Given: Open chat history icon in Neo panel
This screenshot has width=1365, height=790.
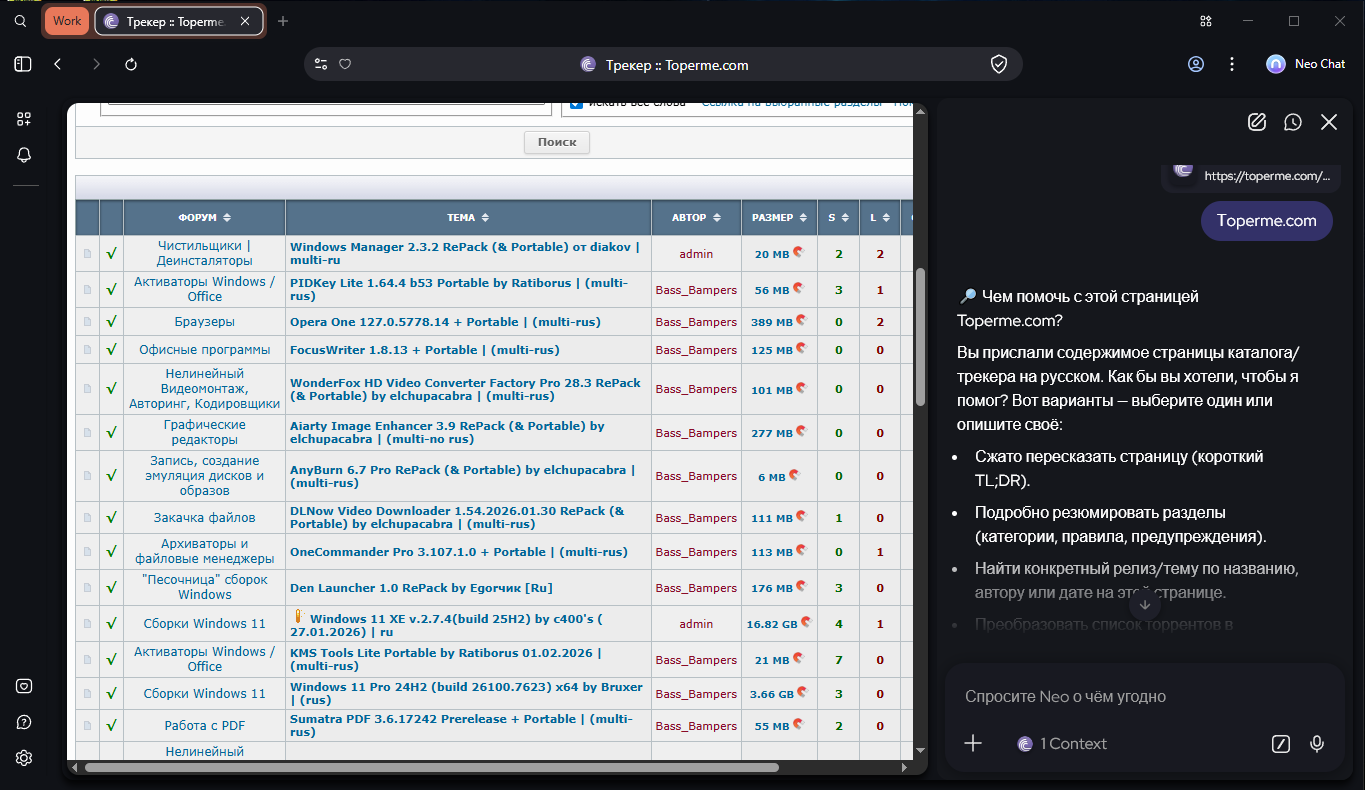Looking at the screenshot, I should (x=1293, y=122).
